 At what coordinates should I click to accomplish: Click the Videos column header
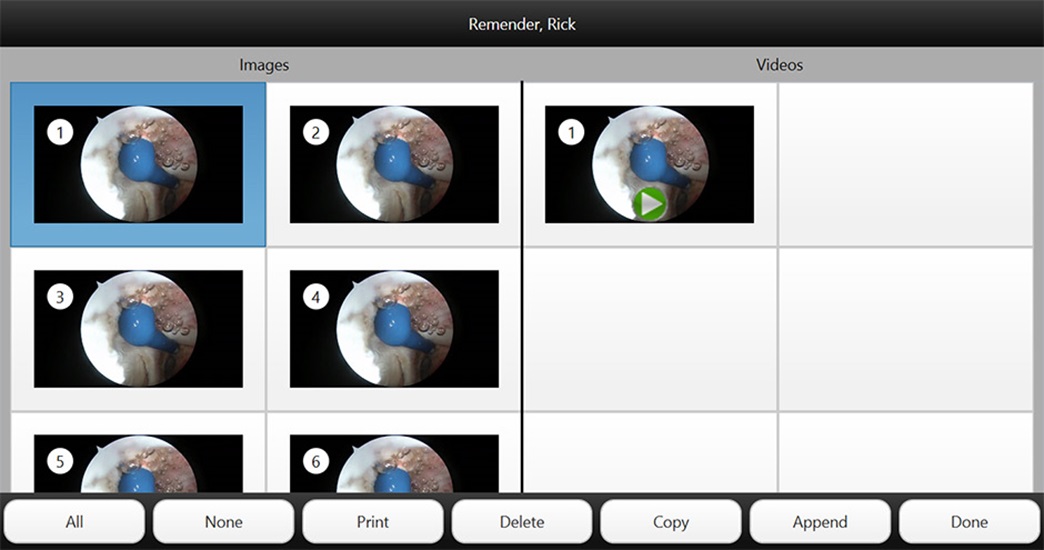(779, 65)
